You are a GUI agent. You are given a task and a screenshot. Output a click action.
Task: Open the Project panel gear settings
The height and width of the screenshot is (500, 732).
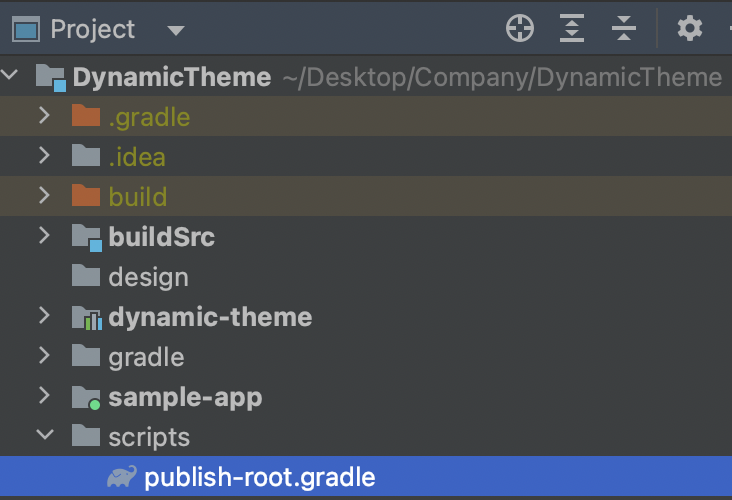point(690,28)
